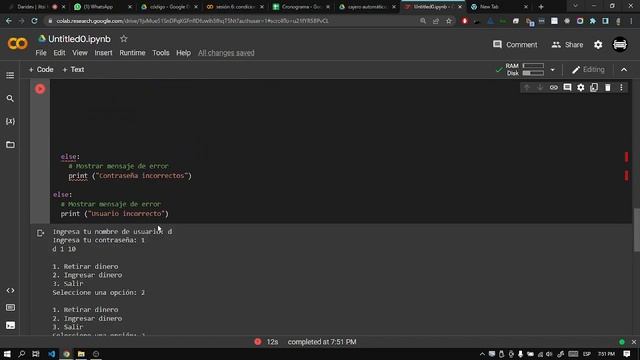The height and width of the screenshot is (360, 640).
Task: Open more cell actions menu
Action: tap(621, 88)
